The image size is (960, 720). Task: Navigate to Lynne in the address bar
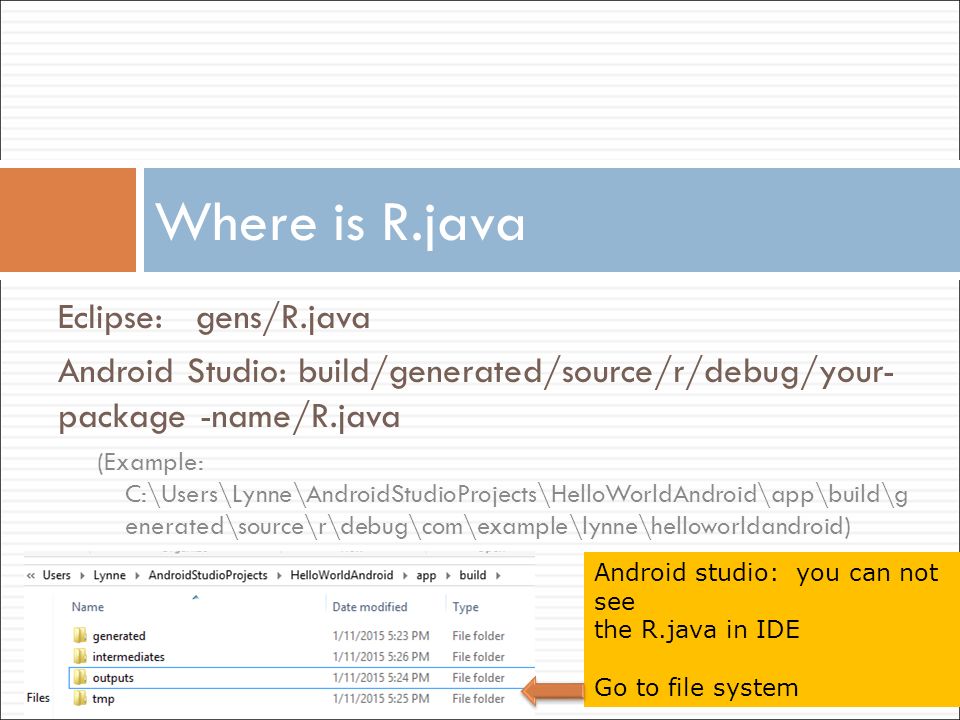(110, 575)
